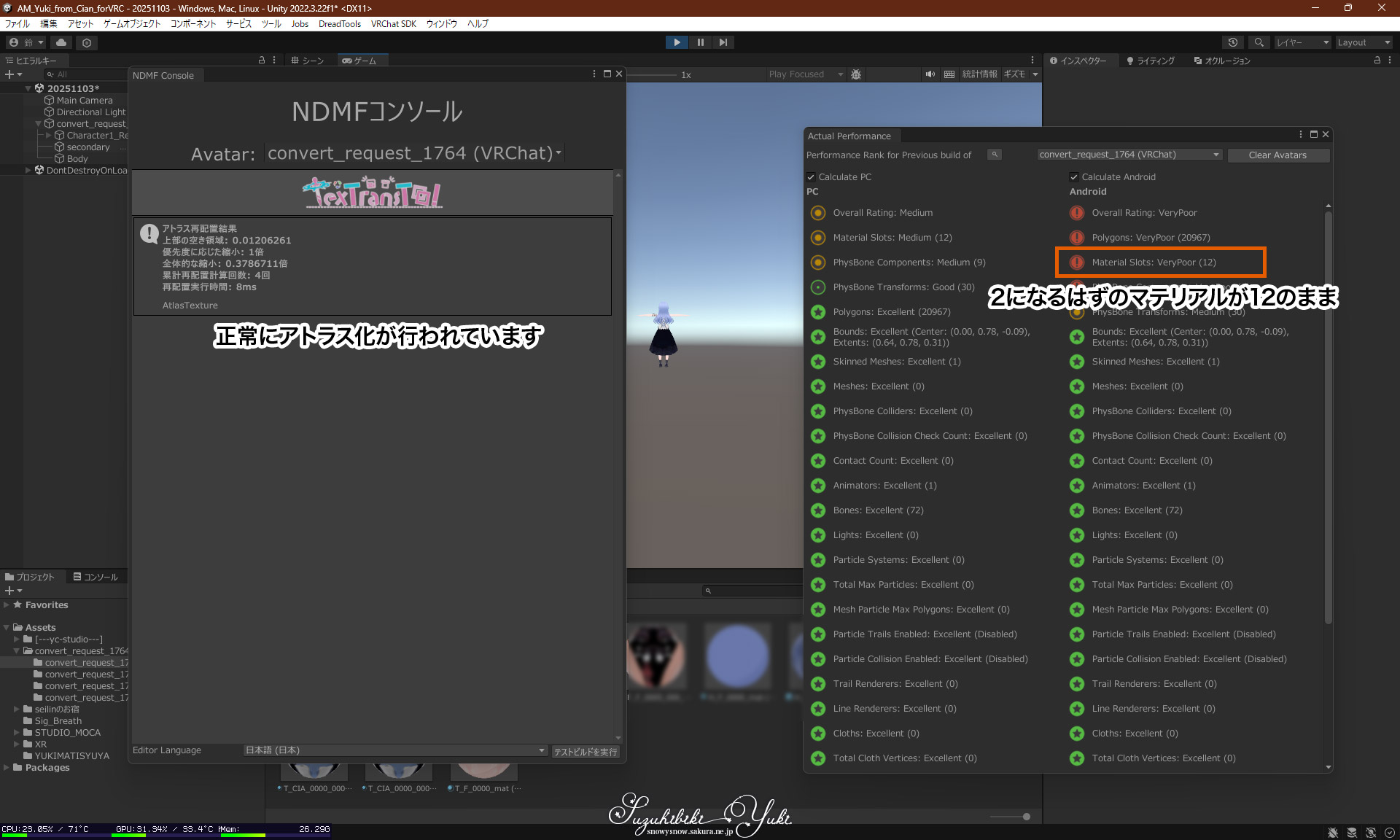Uncheck the Calculate PC checkbox
Viewport: 1400px width, 840px height.
point(811,177)
